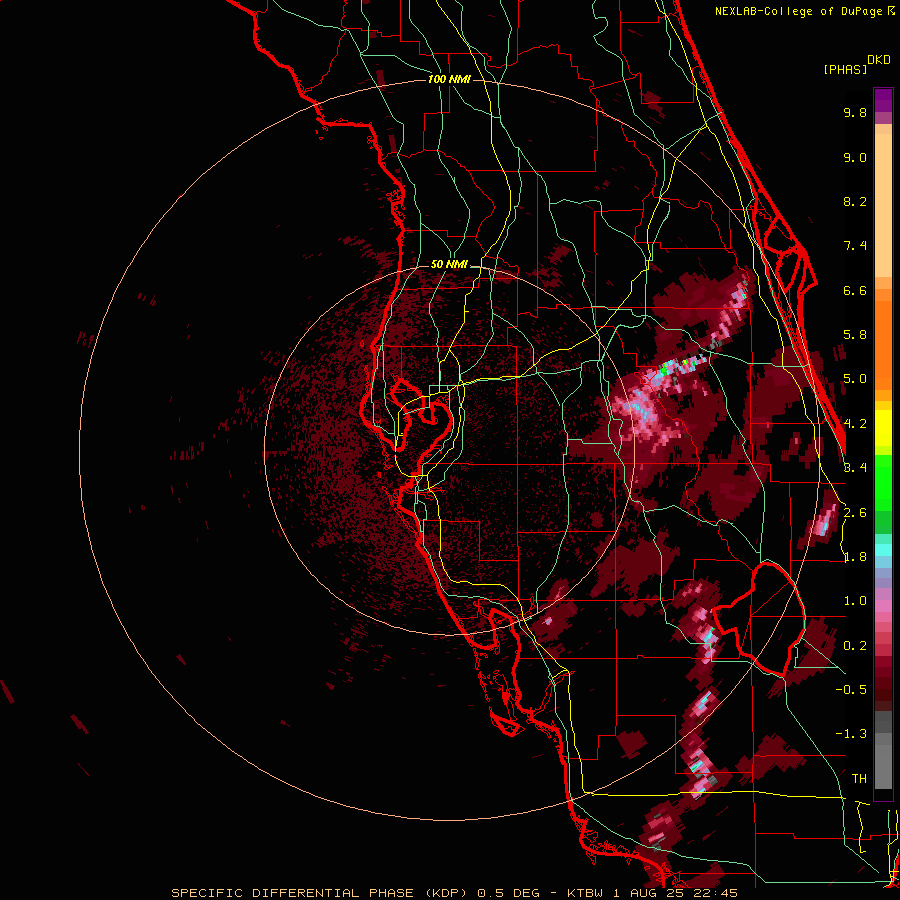Click the [PHAS] units label

pos(845,70)
